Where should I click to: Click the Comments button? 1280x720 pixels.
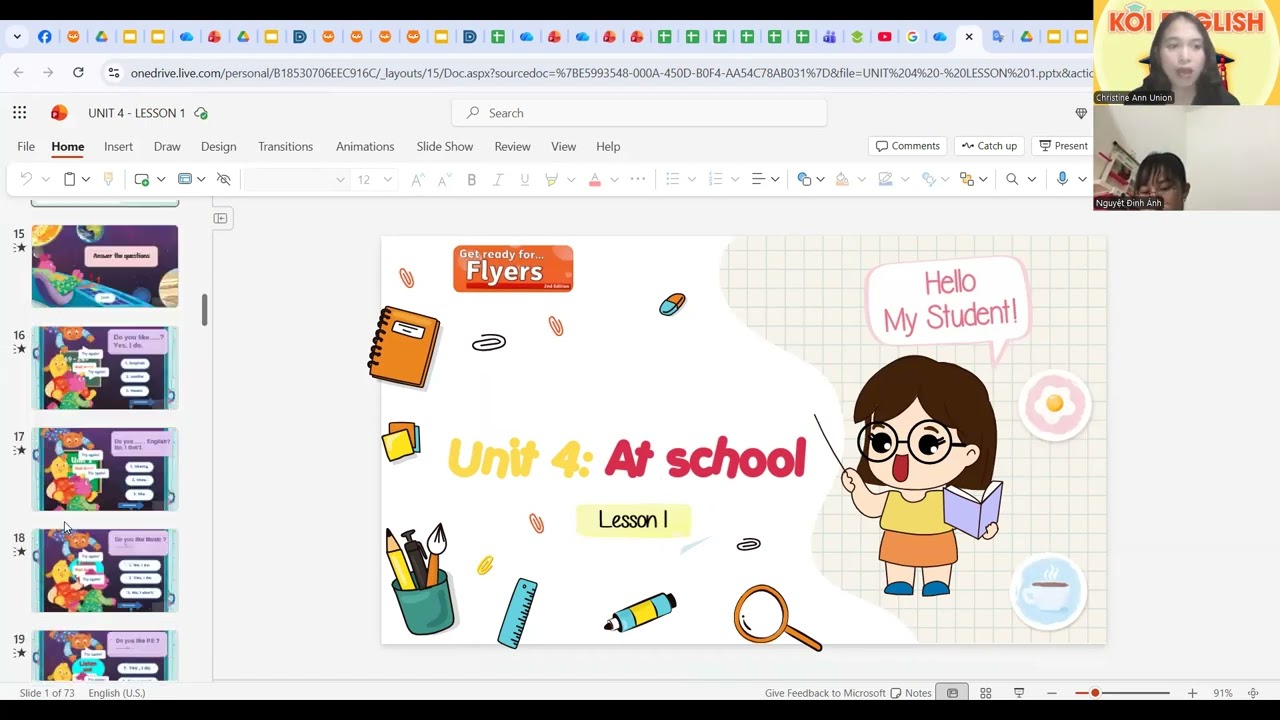908,146
